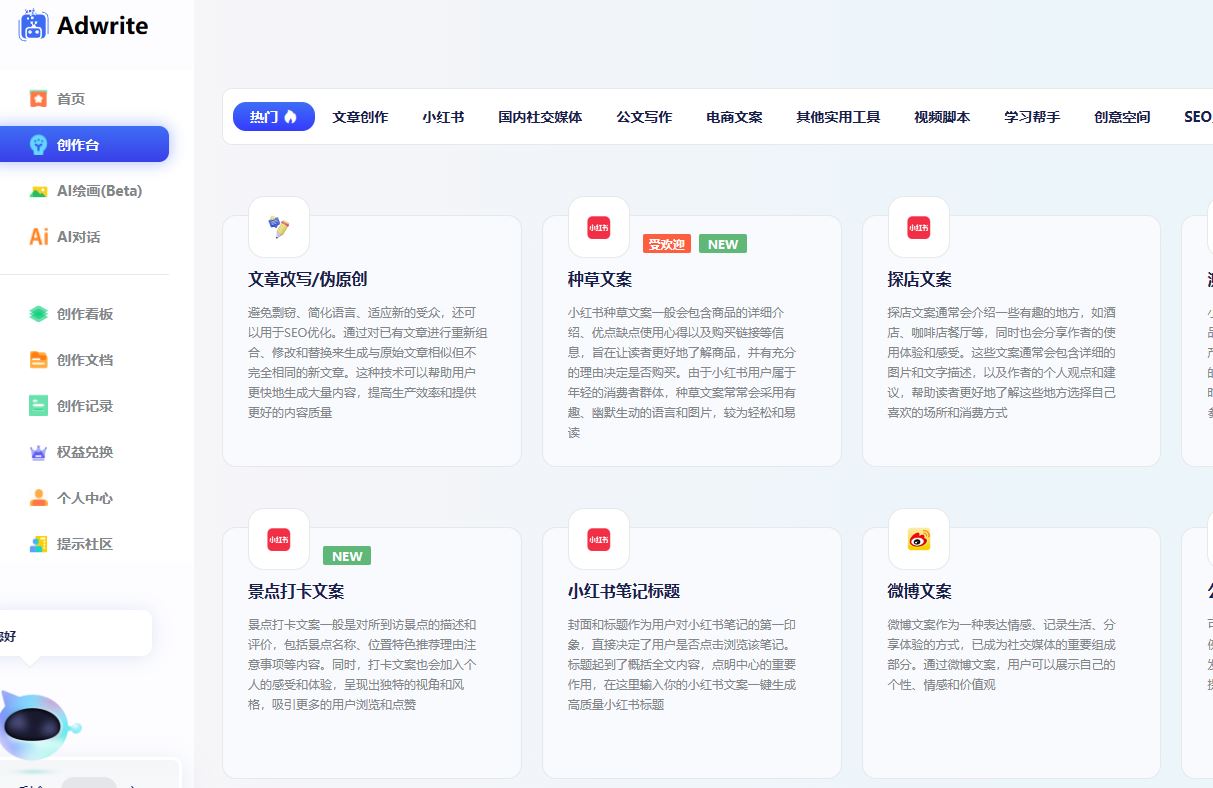Image resolution: width=1213 pixels, height=788 pixels.
Task: Click the AI对话 Ai icon
Action: pos(38,237)
